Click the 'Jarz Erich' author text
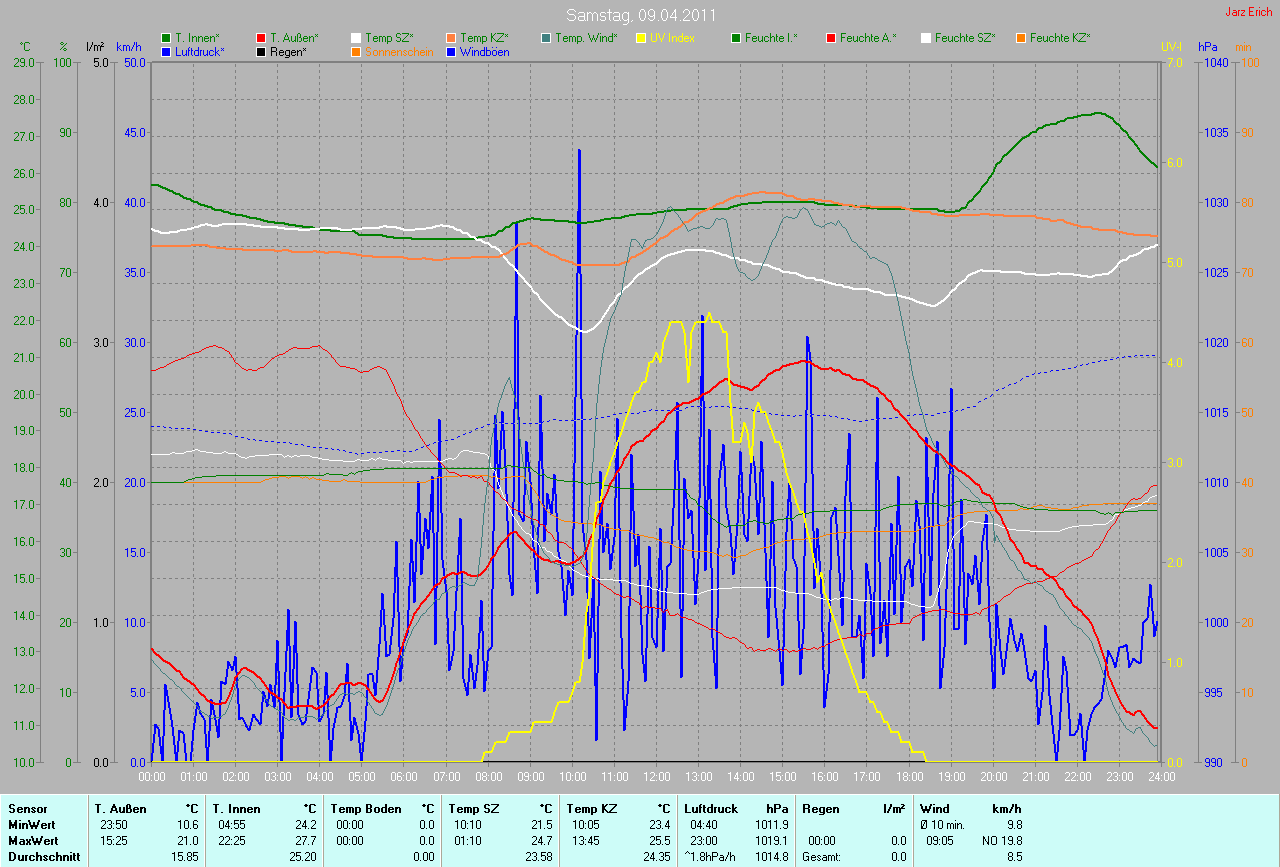Image resolution: width=1280 pixels, height=867 pixels. (1249, 12)
